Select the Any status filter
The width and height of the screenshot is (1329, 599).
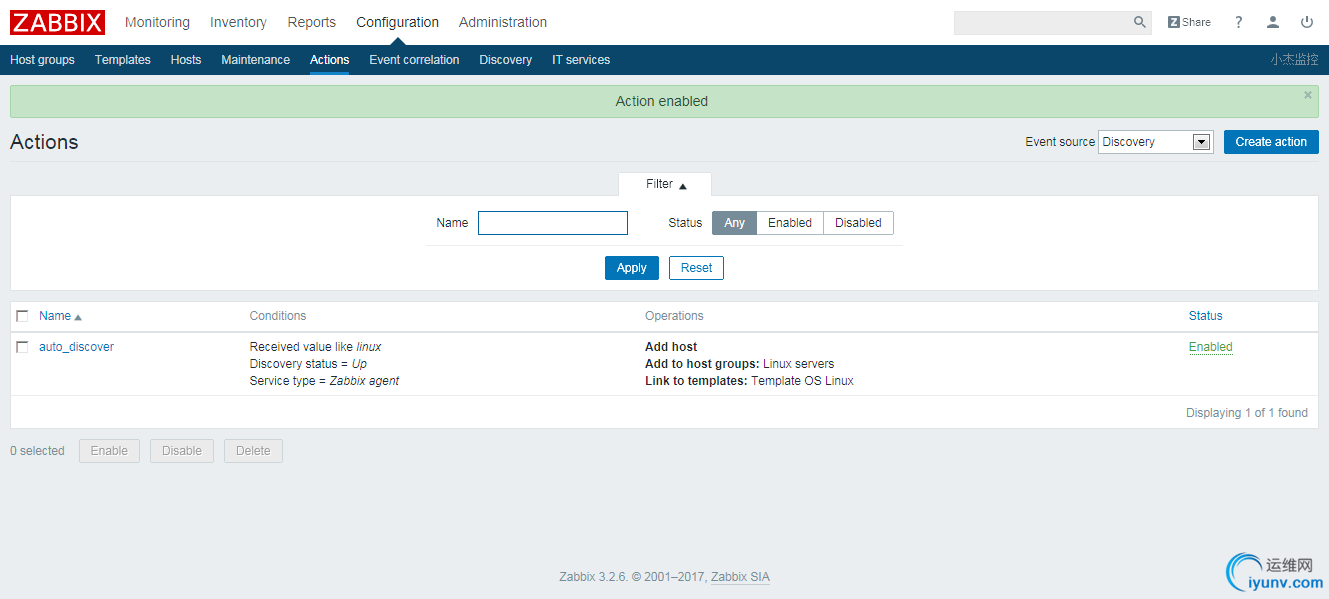(734, 223)
